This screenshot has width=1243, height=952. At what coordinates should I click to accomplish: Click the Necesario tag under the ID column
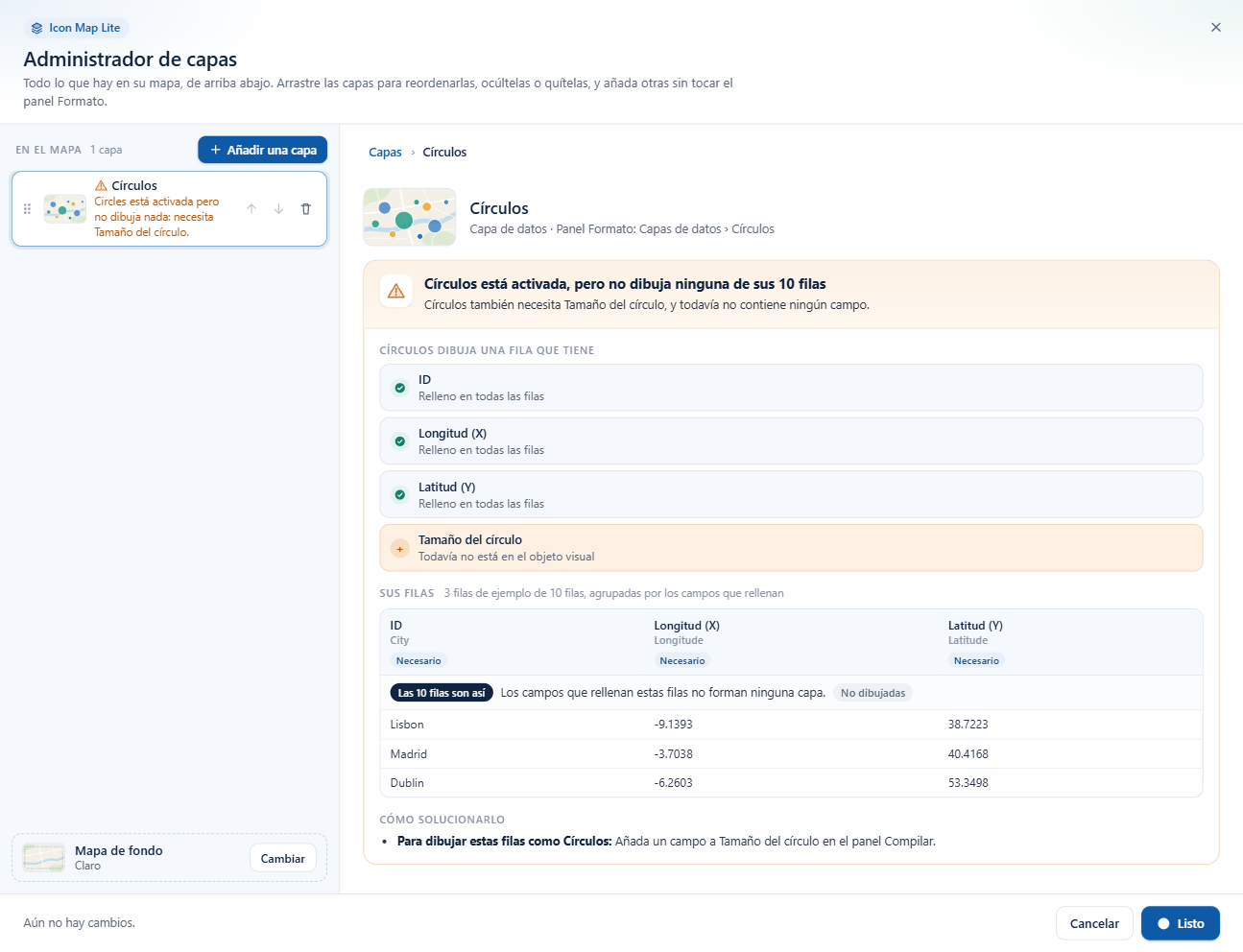(418, 660)
